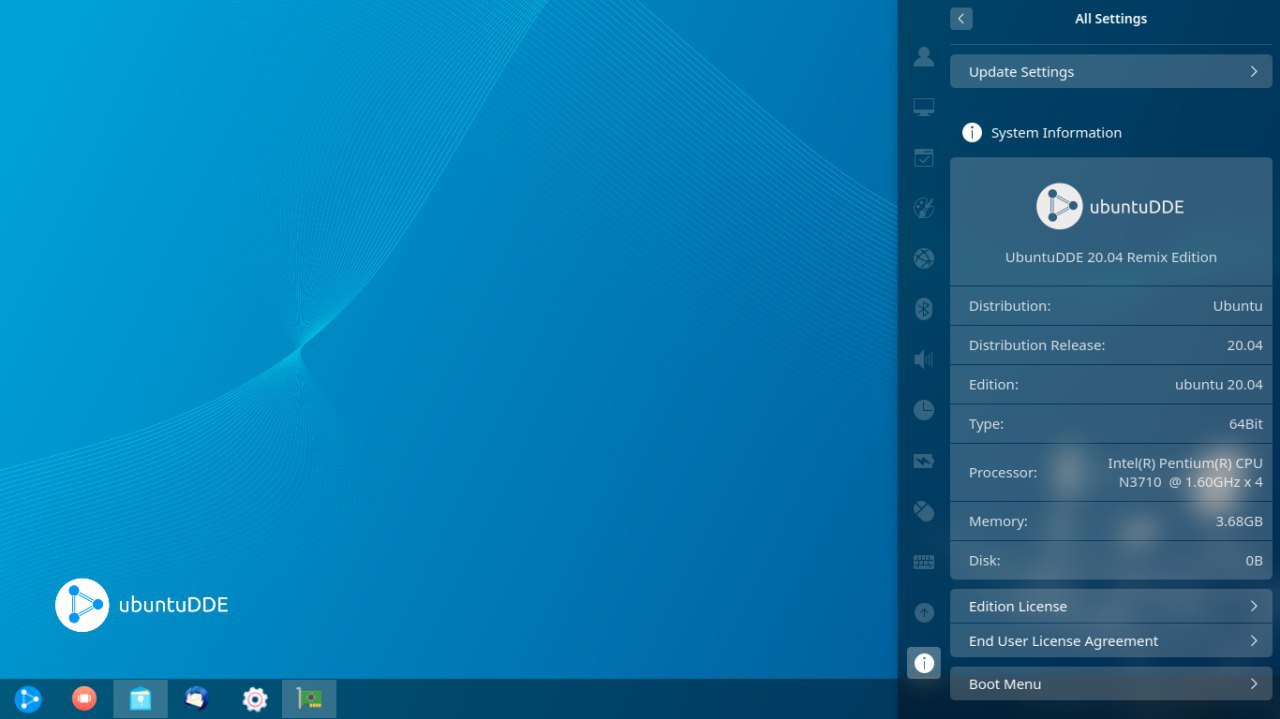Open Update Settings
The height and width of the screenshot is (719, 1280).
click(x=1111, y=71)
